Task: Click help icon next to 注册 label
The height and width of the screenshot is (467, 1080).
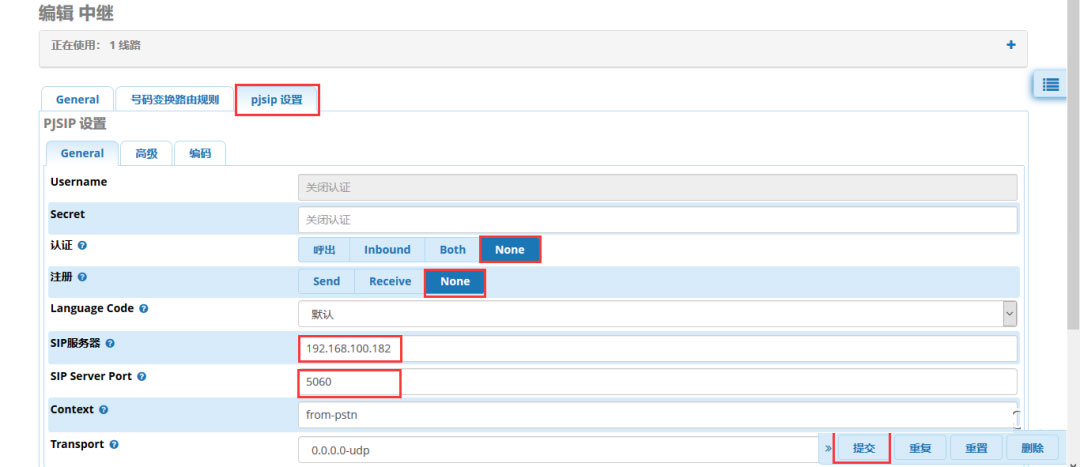Action: 82,277
